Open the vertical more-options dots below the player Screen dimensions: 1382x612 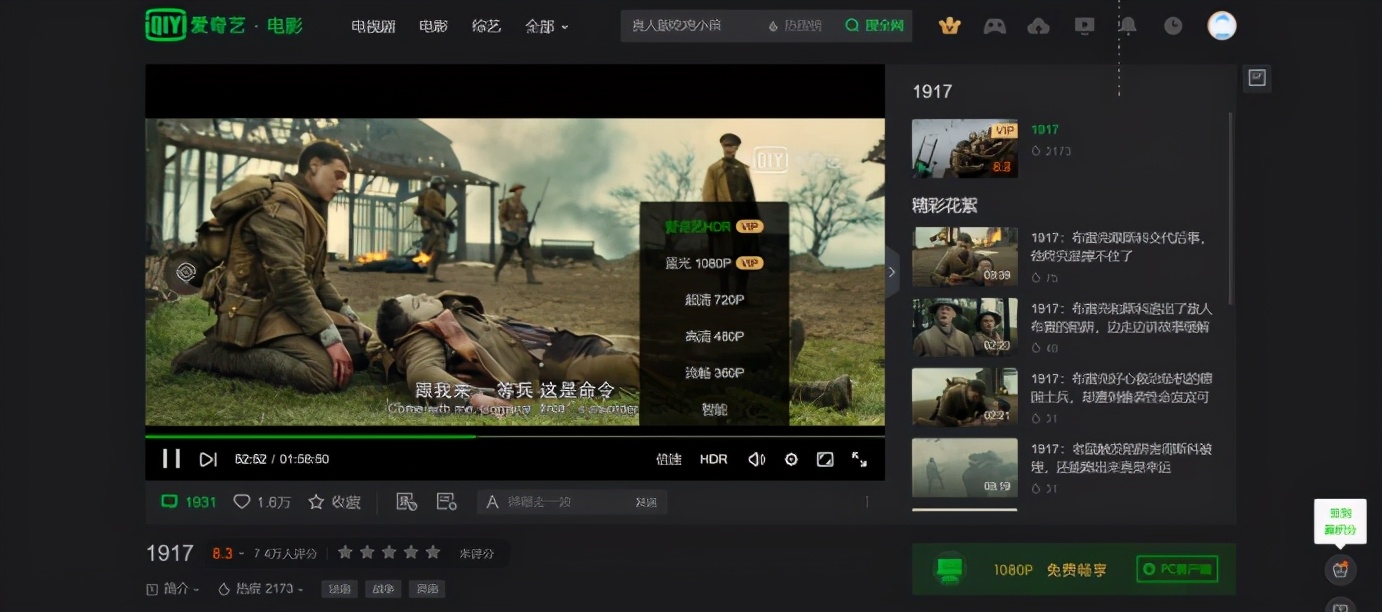(x=867, y=502)
